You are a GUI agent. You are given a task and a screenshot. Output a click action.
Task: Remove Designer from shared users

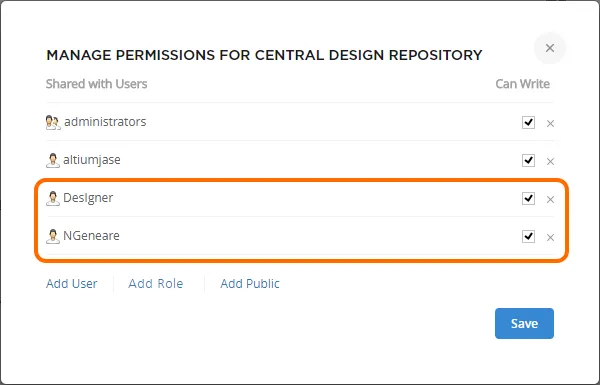tap(550, 199)
